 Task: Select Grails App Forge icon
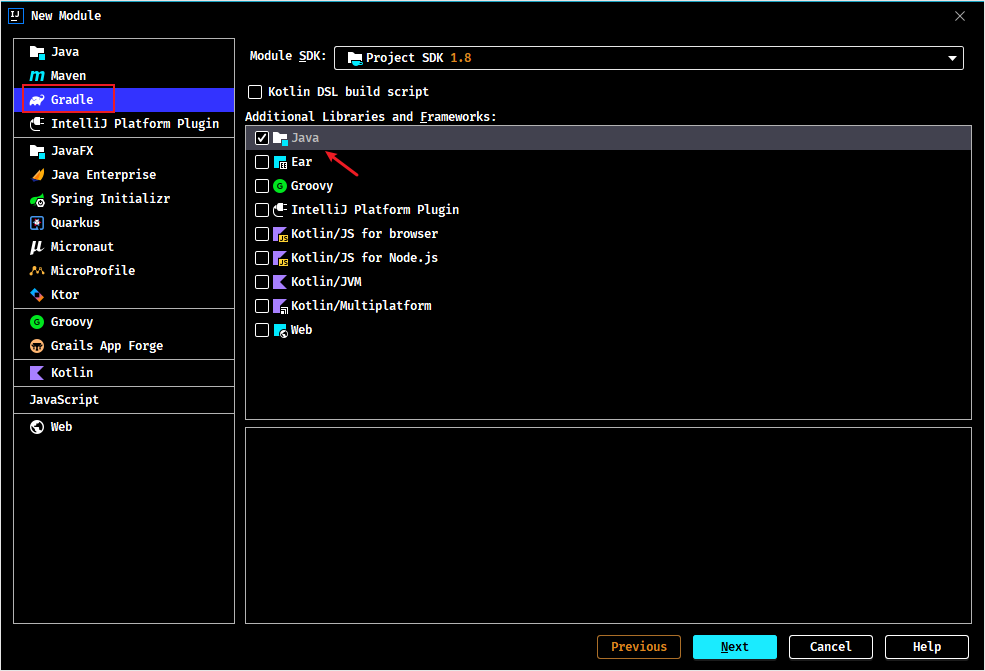[37, 346]
